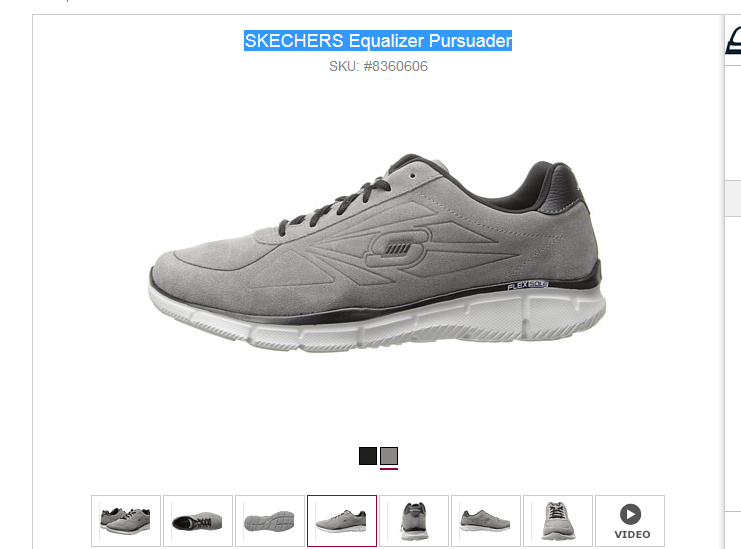
Task: View the outsole bottom thumbnail
Action: (x=270, y=521)
